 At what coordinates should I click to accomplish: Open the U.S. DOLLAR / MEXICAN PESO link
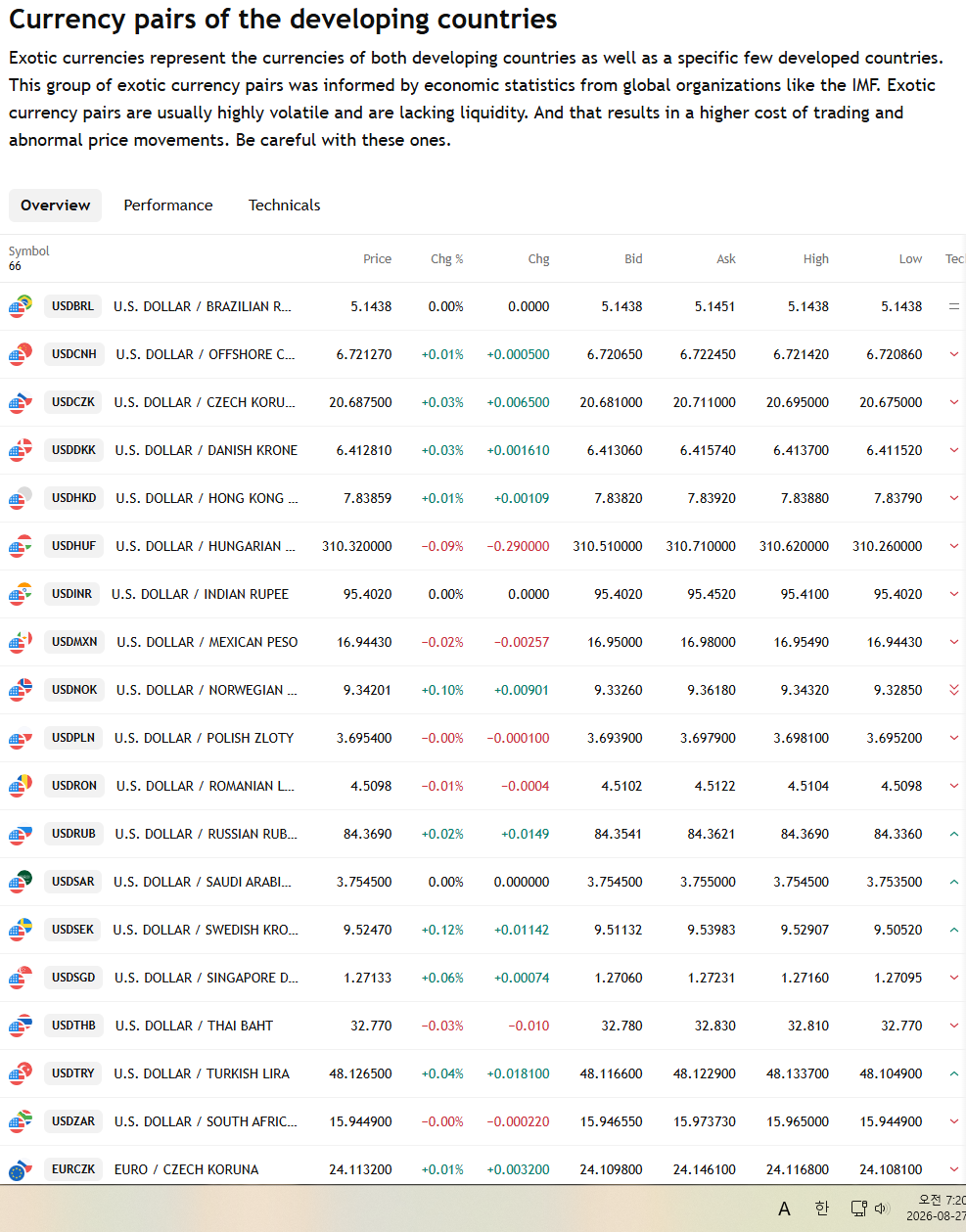point(207,642)
